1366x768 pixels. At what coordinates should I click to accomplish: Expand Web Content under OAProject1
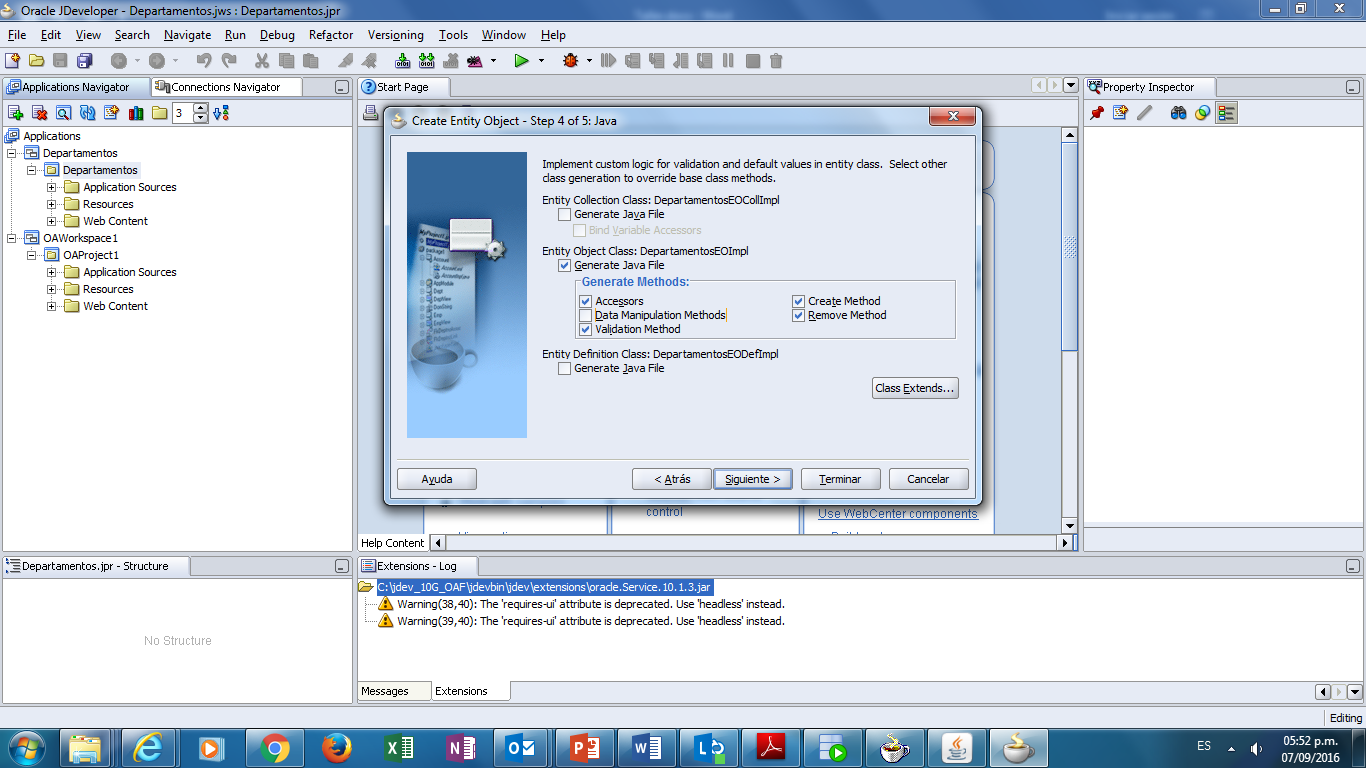click(52, 306)
